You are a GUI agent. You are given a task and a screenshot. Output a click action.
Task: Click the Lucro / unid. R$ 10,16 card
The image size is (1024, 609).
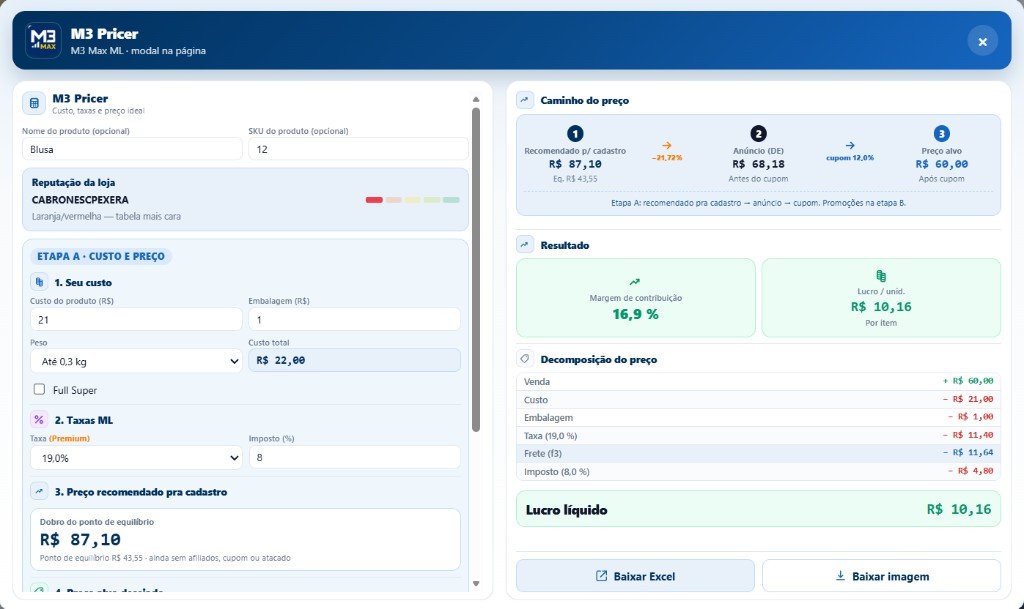pos(881,298)
